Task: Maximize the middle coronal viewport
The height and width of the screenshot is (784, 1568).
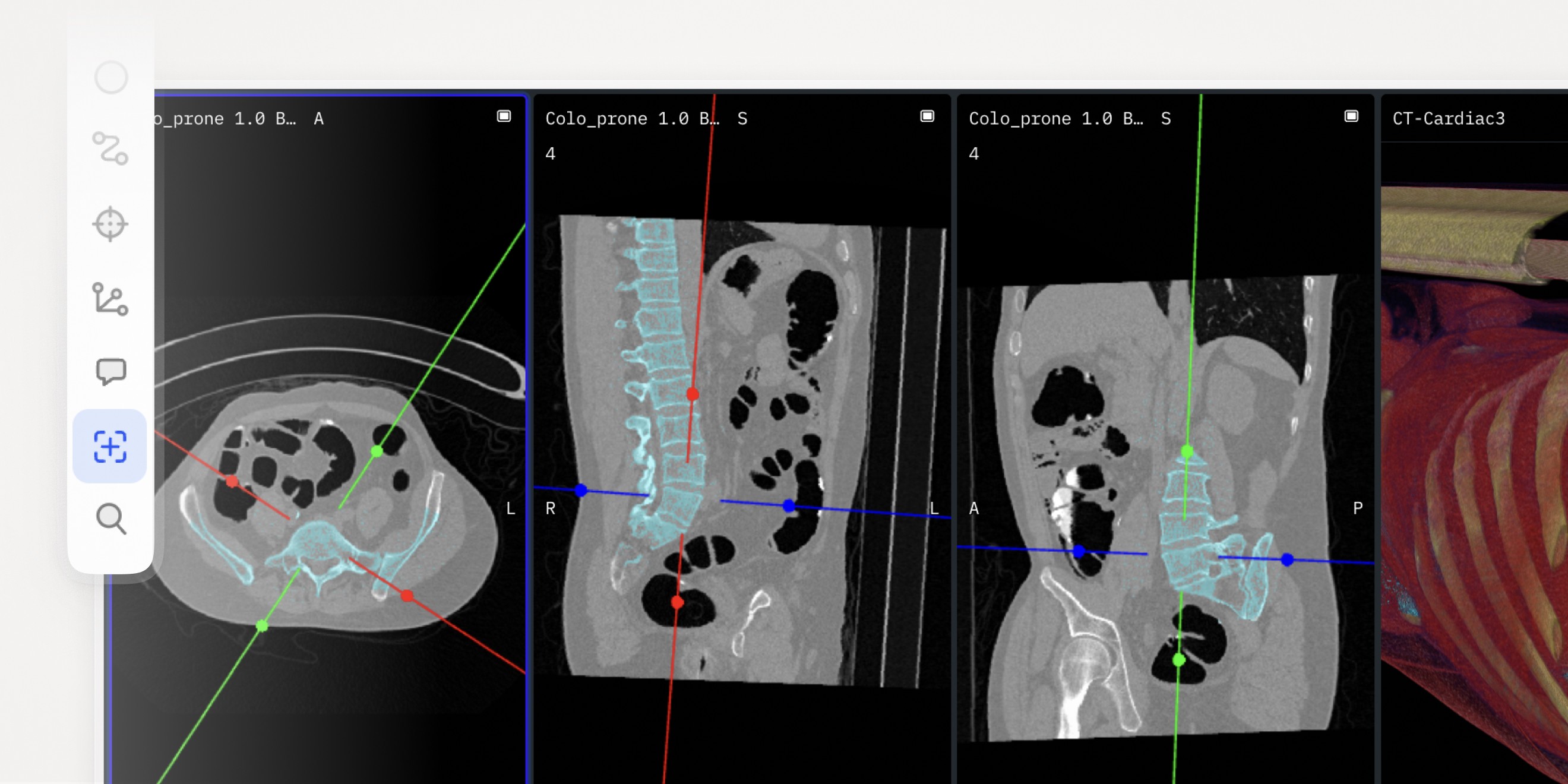Action: (927, 116)
